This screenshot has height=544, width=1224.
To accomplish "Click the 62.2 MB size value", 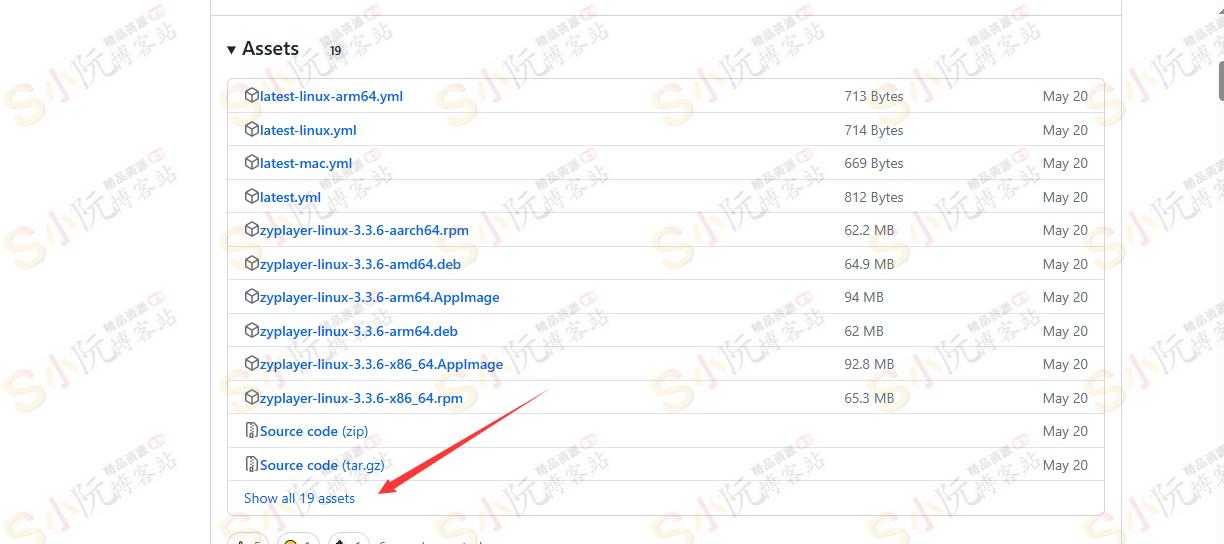I will [869, 230].
